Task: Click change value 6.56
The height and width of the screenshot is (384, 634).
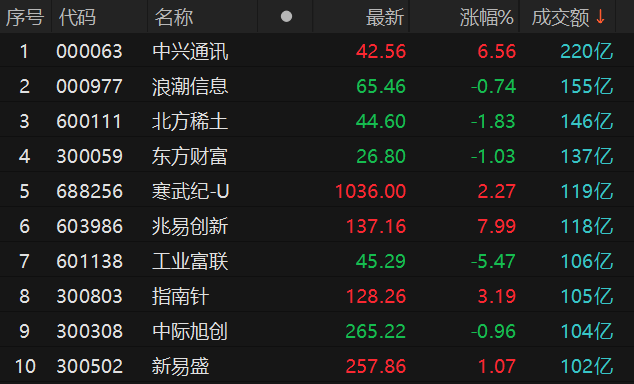Action: (497, 52)
